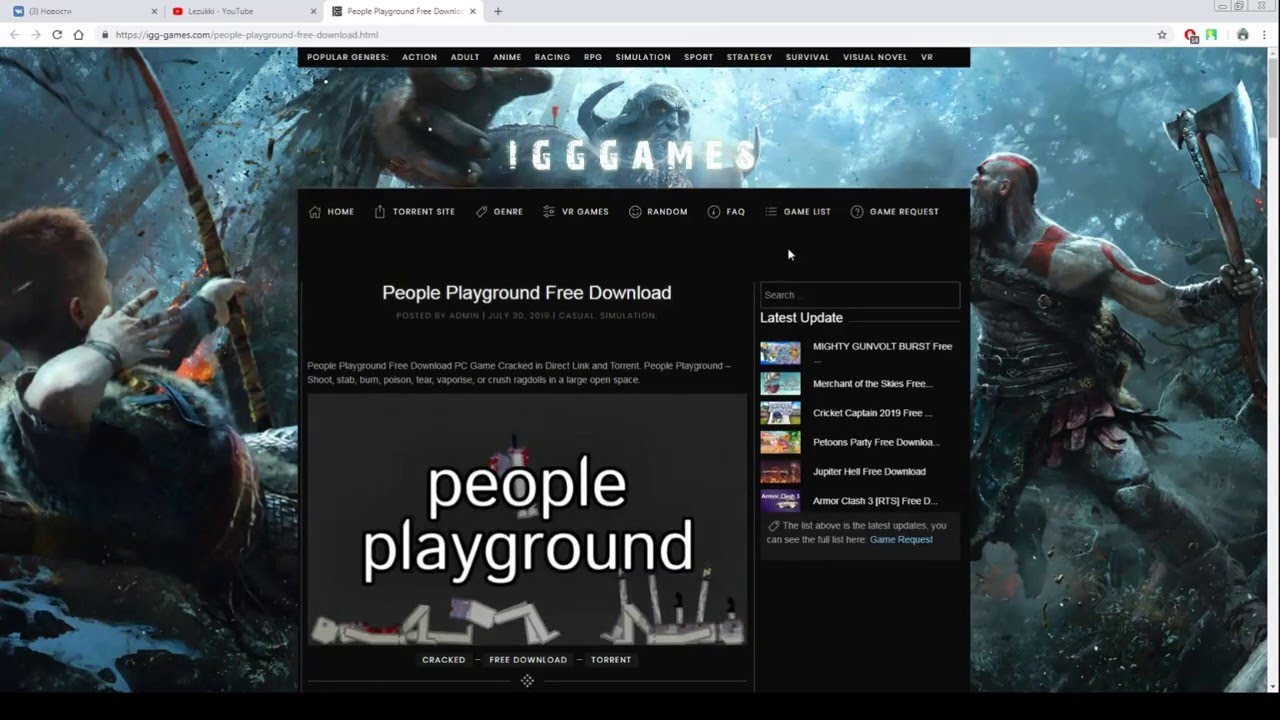1280x720 pixels.
Task: Click the Game Request link in sidebar note
Action: (x=901, y=540)
